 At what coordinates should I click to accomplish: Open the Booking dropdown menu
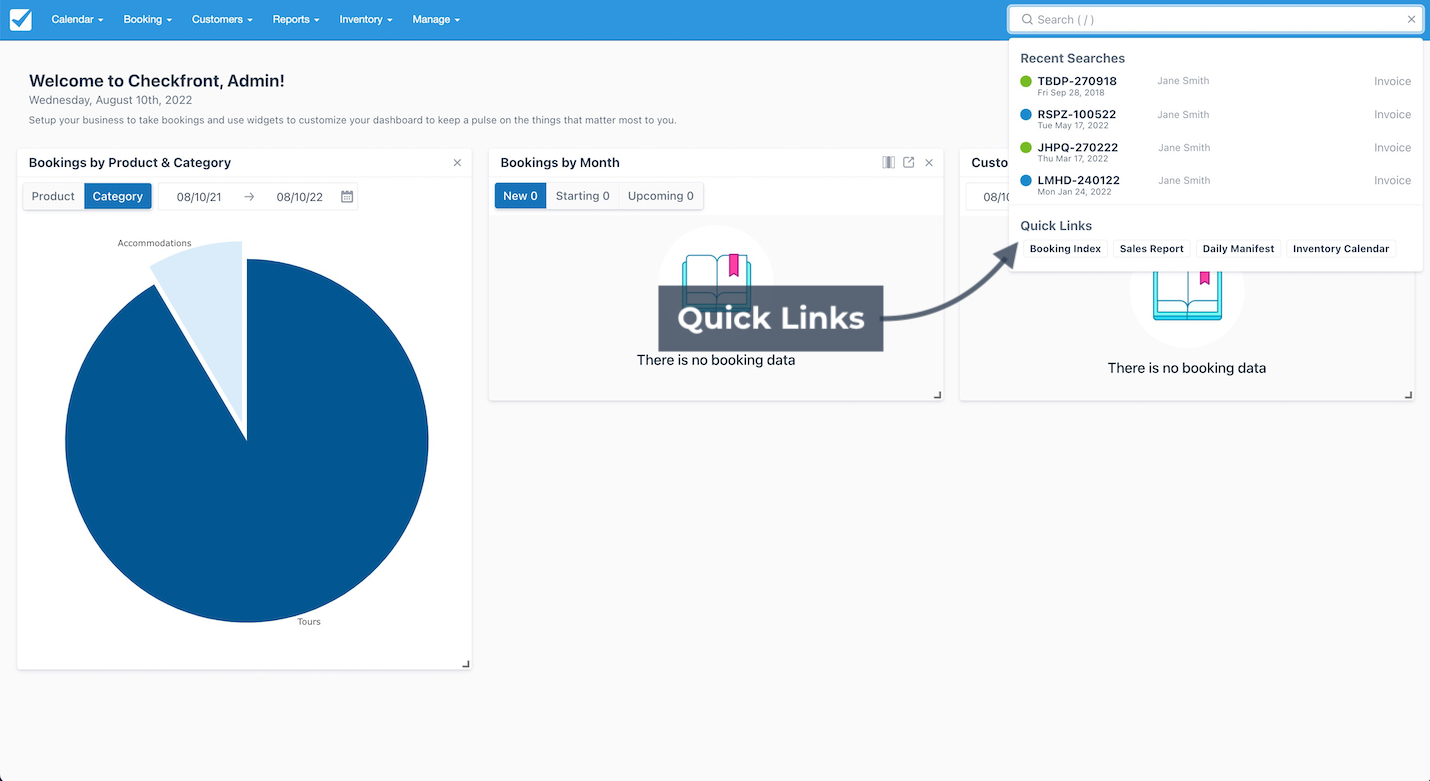tap(148, 19)
